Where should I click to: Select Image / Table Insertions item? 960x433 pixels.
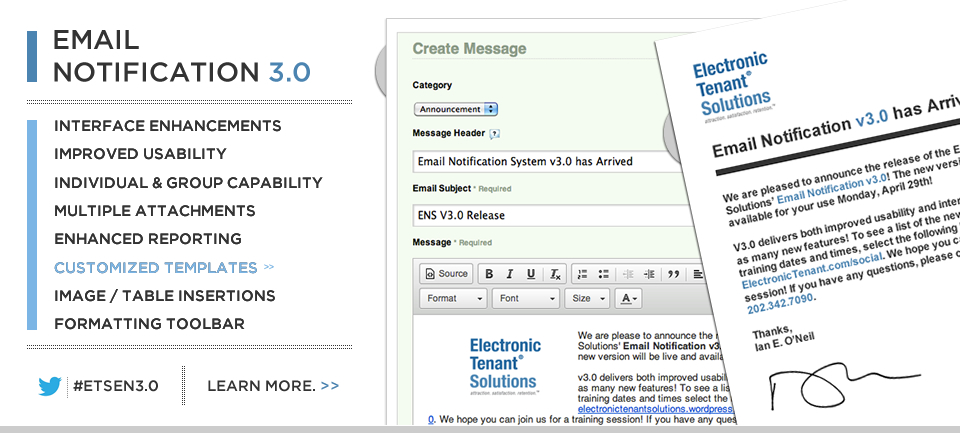coord(165,296)
